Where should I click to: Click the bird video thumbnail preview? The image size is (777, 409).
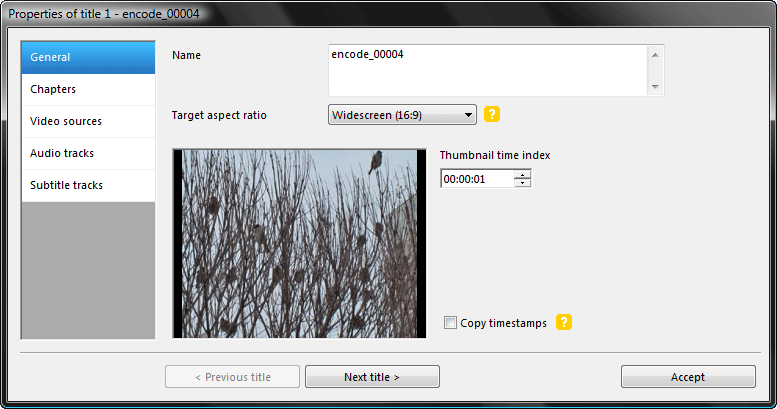point(299,243)
